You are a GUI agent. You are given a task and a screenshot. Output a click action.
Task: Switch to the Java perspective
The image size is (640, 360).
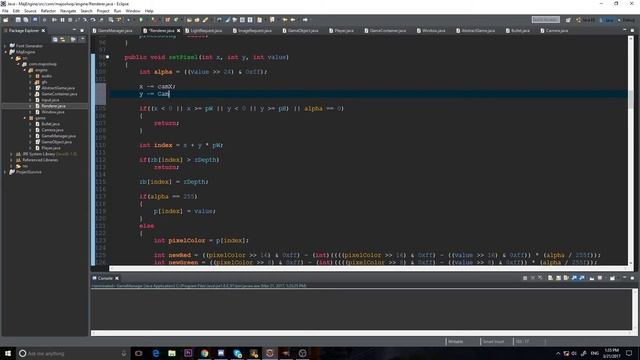click(x=607, y=20)
